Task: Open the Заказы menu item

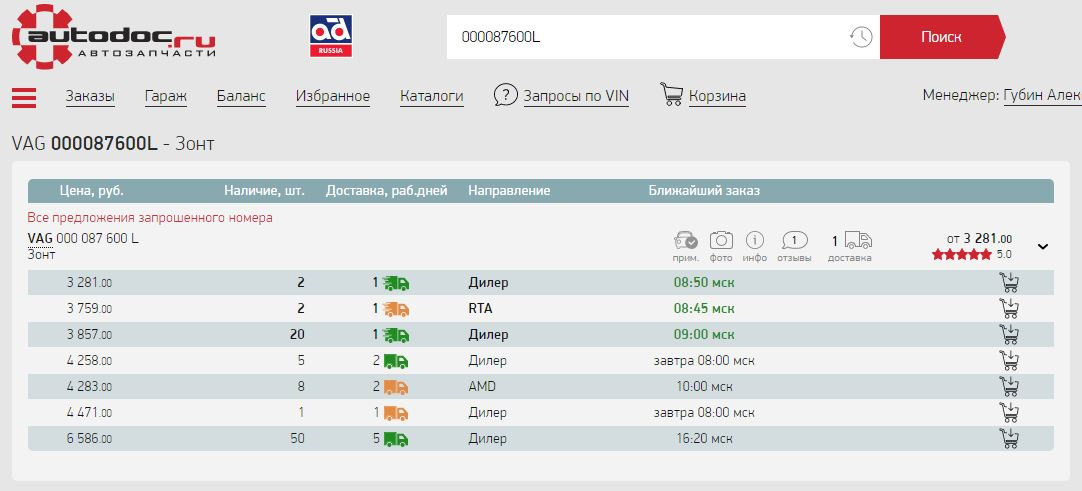Action: point(90,97)
